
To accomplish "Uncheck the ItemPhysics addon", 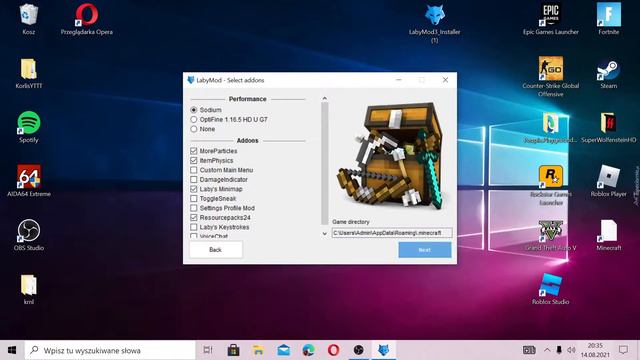I will click(193, 160).
